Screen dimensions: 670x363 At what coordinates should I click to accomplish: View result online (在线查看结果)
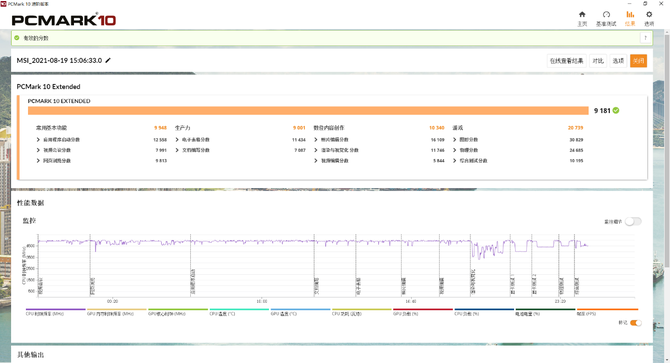566,61
